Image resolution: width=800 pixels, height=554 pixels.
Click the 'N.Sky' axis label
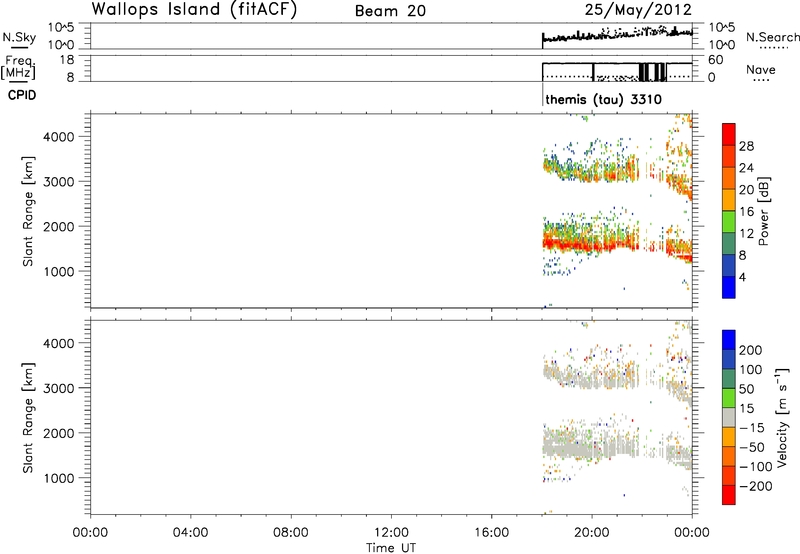point(19,37)
